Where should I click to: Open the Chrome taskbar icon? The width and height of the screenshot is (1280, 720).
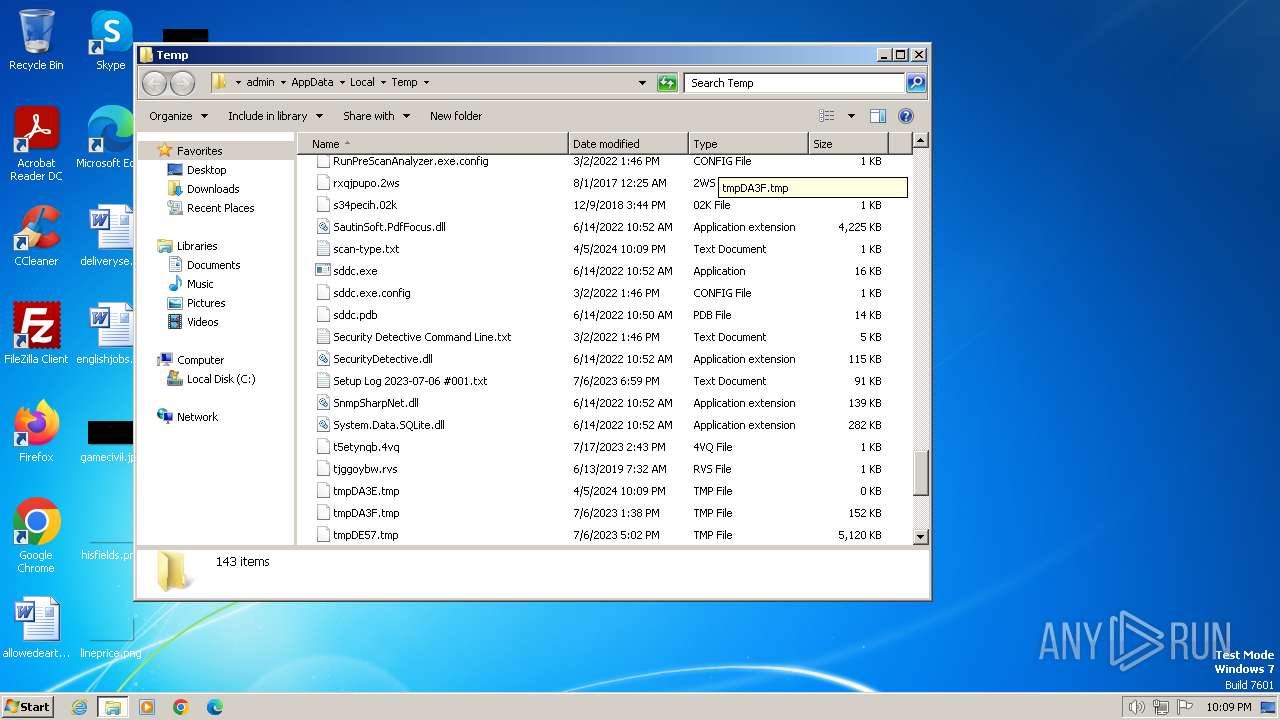click(181, 707)
